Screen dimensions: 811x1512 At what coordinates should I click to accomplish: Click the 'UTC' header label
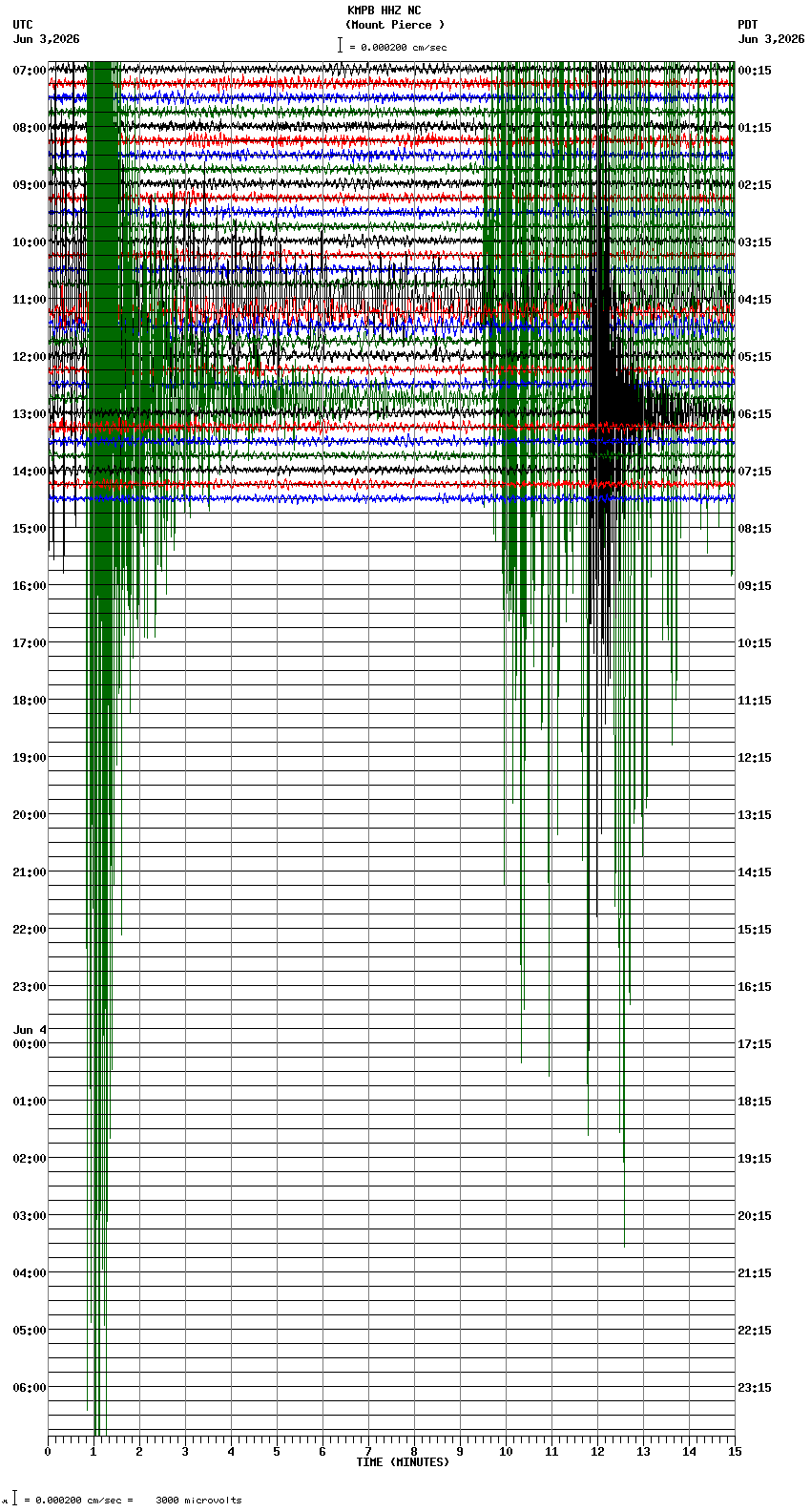[23, 25]
